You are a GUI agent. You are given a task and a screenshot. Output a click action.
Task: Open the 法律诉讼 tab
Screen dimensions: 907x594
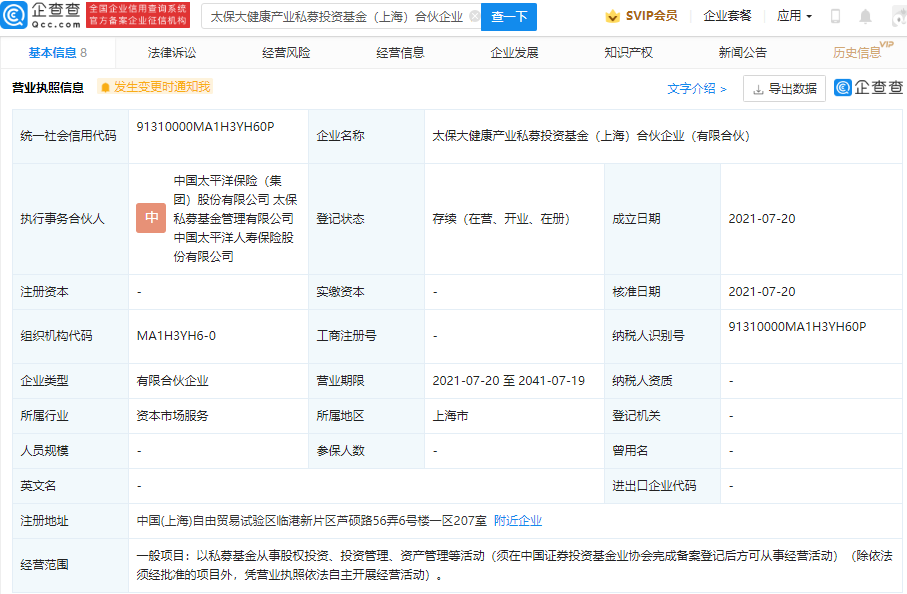[172, 53]
